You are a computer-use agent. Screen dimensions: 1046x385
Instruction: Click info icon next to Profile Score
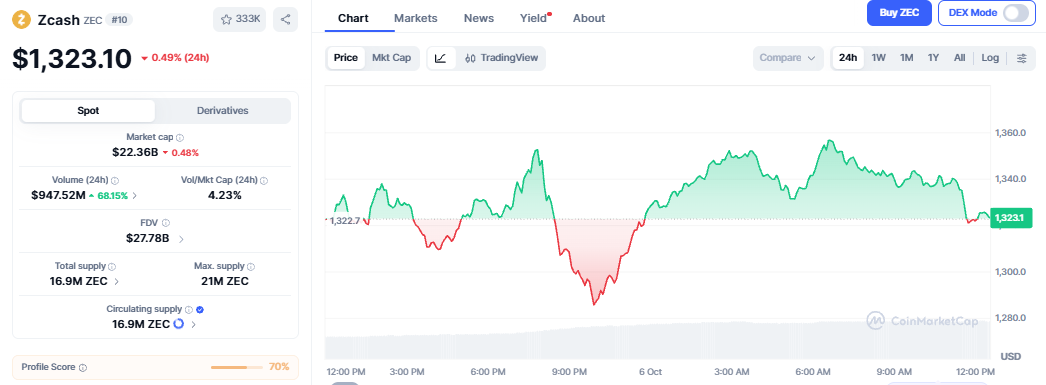click(83, 368)
